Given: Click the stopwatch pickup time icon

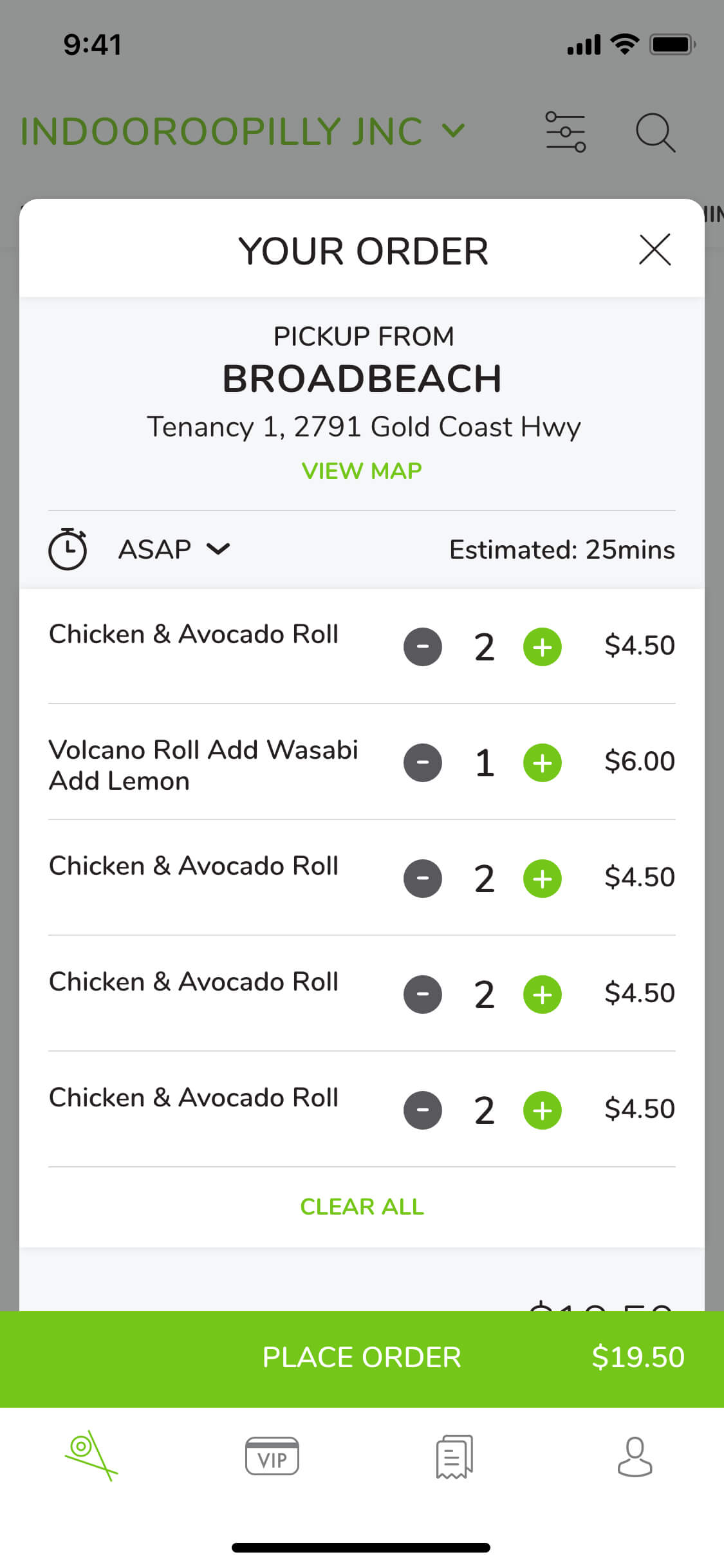Looking at the screenshot, I should pyautogui.click(x=68, y=549).
